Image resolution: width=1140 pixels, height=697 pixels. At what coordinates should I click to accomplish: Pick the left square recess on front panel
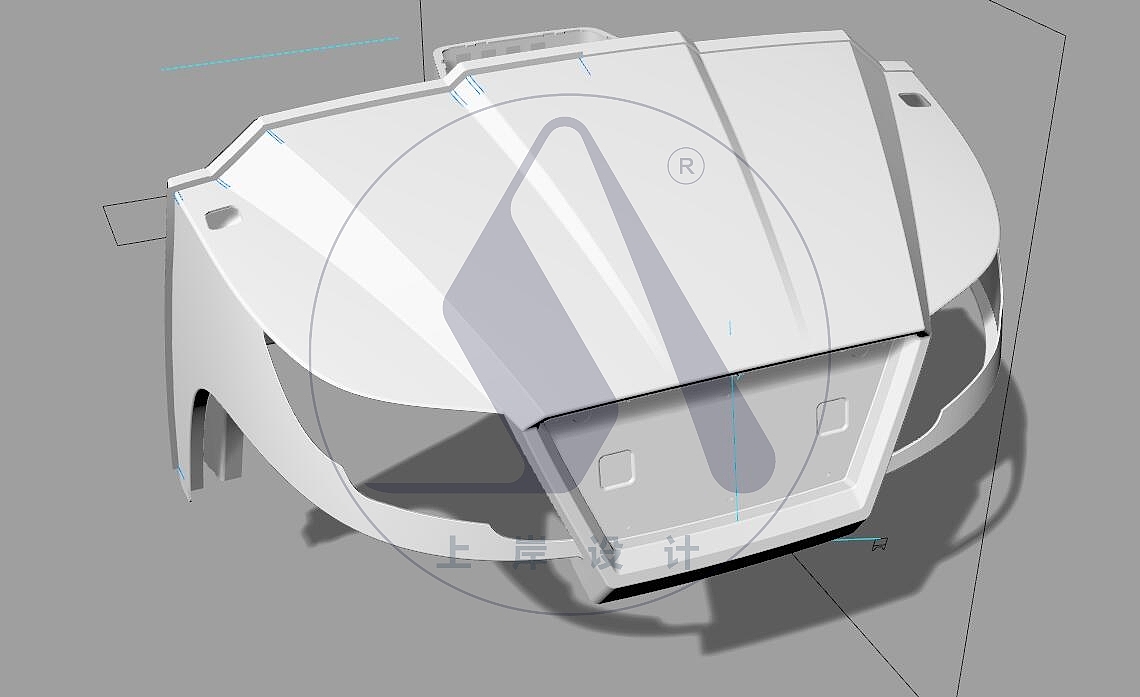point(616,469)
